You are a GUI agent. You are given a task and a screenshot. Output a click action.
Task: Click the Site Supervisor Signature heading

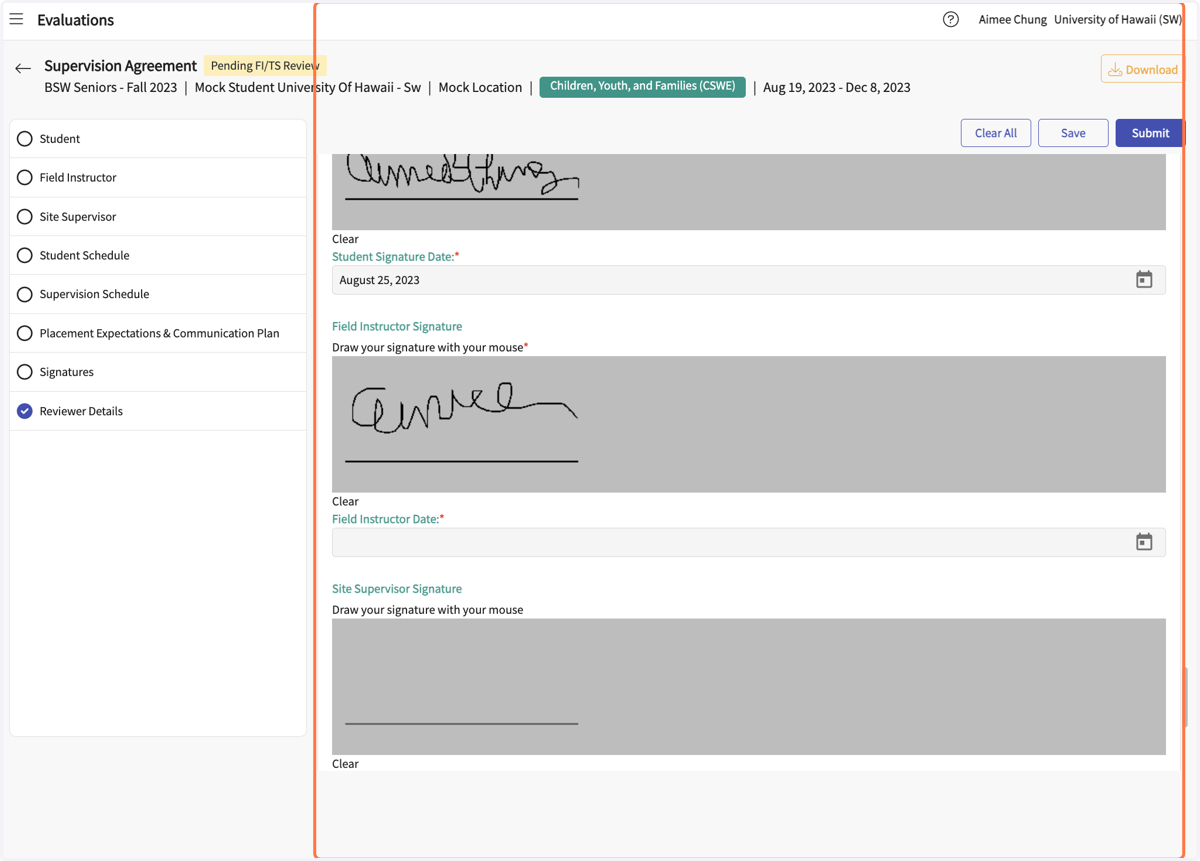click(x=397, y=589)
